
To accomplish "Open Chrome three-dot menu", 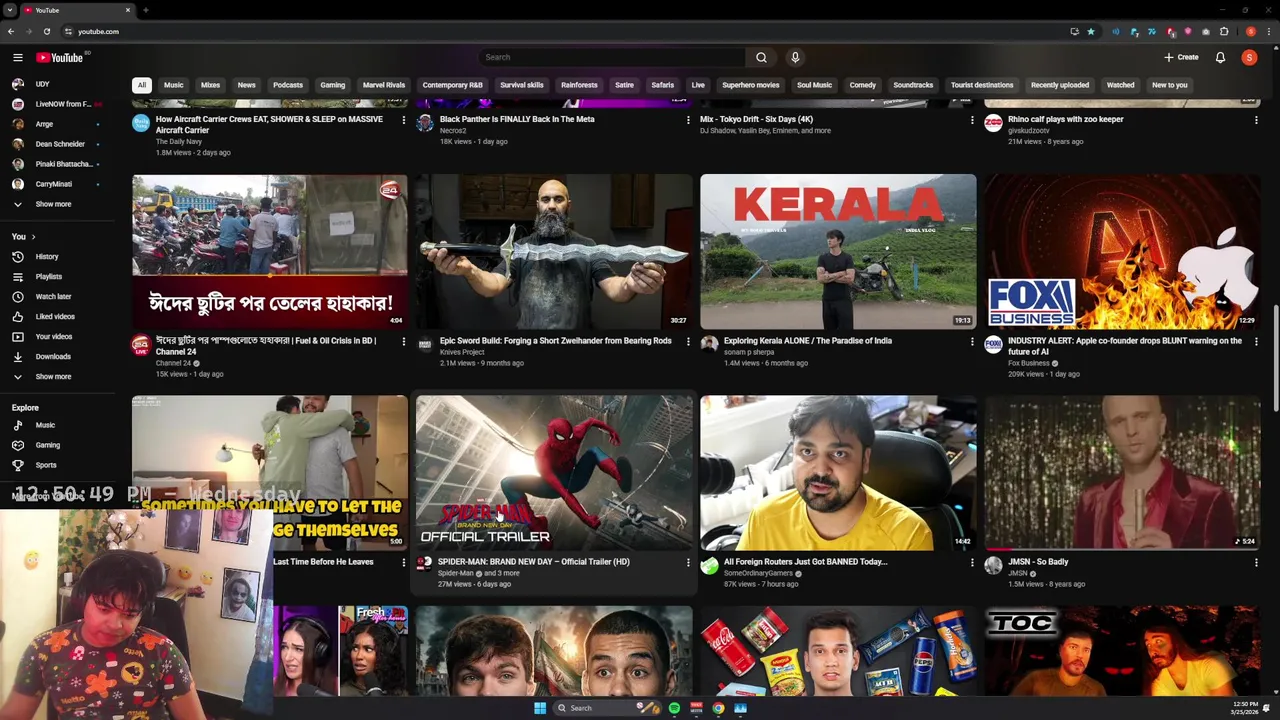I will click(1271, 31).
